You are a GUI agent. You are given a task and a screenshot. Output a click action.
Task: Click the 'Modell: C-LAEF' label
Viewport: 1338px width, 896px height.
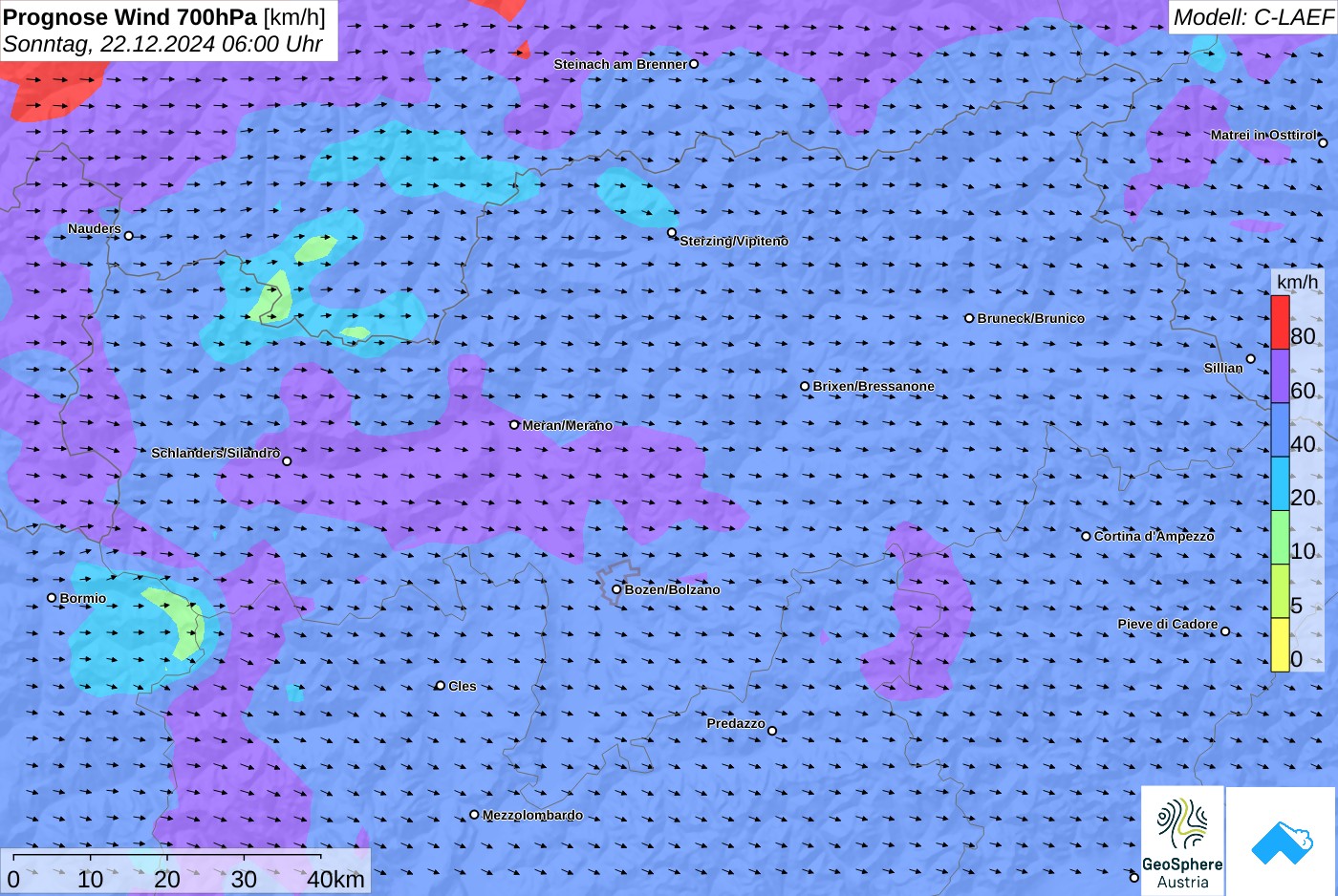(x=1253, y=16)
